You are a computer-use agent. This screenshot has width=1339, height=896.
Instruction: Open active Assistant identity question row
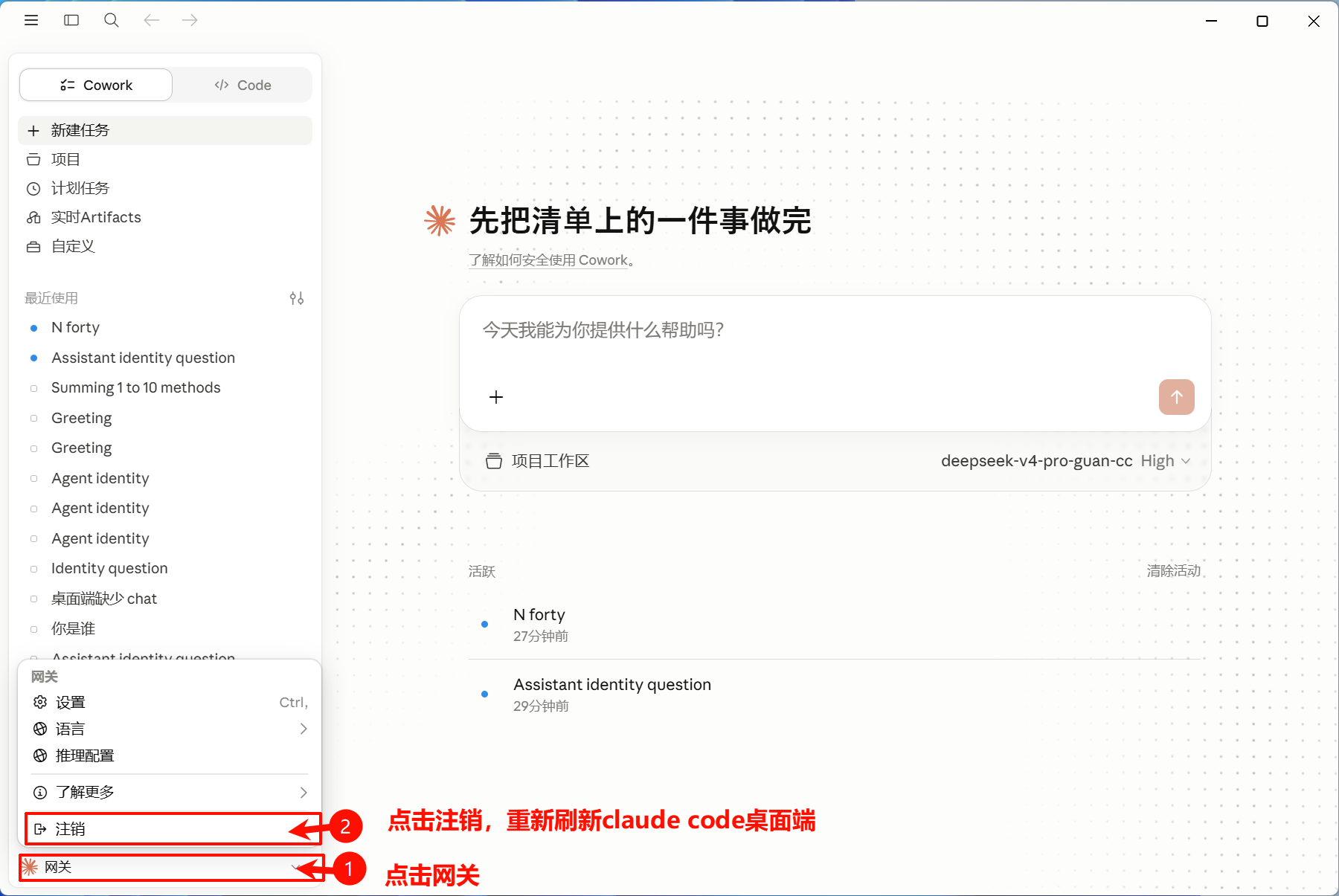tap(835, 694)
